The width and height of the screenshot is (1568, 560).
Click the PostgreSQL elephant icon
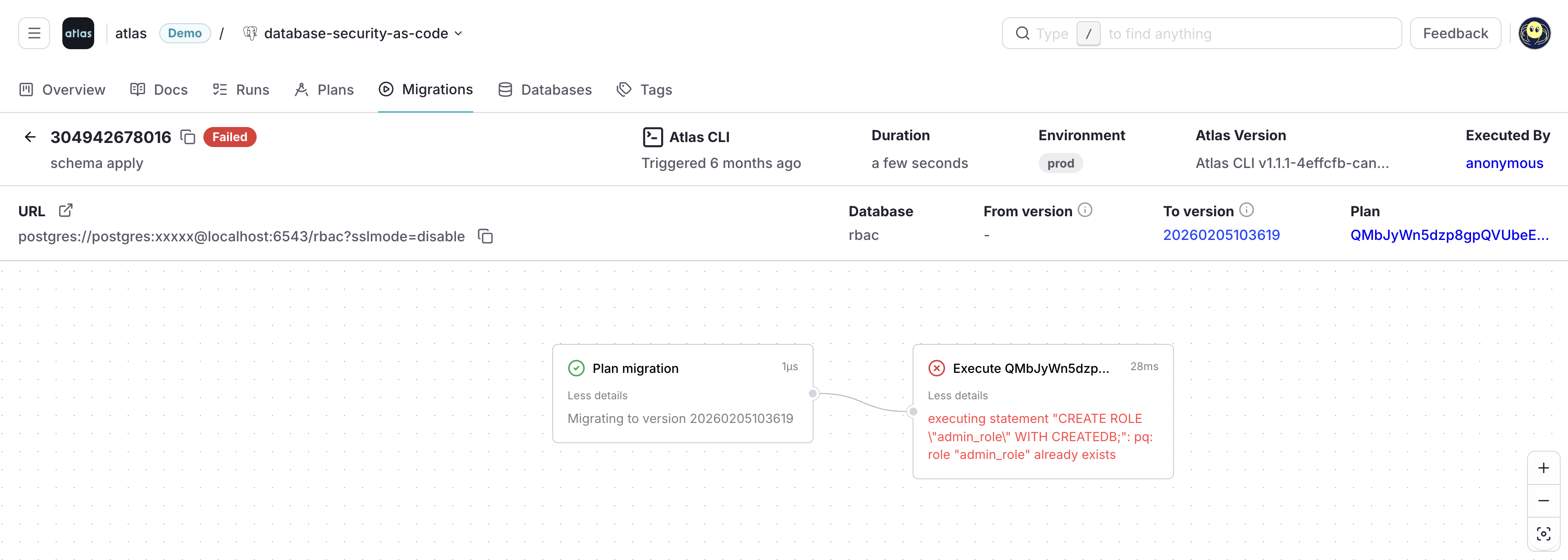(250, 34)
